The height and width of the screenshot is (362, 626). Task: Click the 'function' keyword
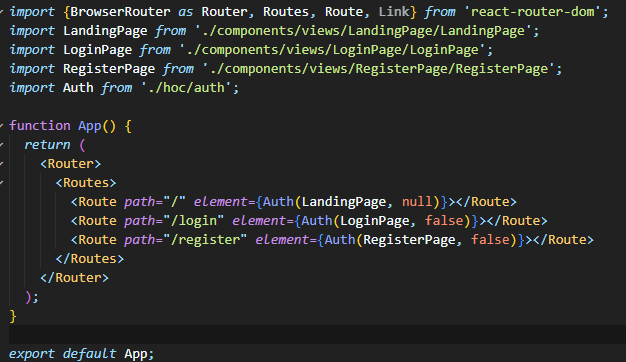pos(40,126)
